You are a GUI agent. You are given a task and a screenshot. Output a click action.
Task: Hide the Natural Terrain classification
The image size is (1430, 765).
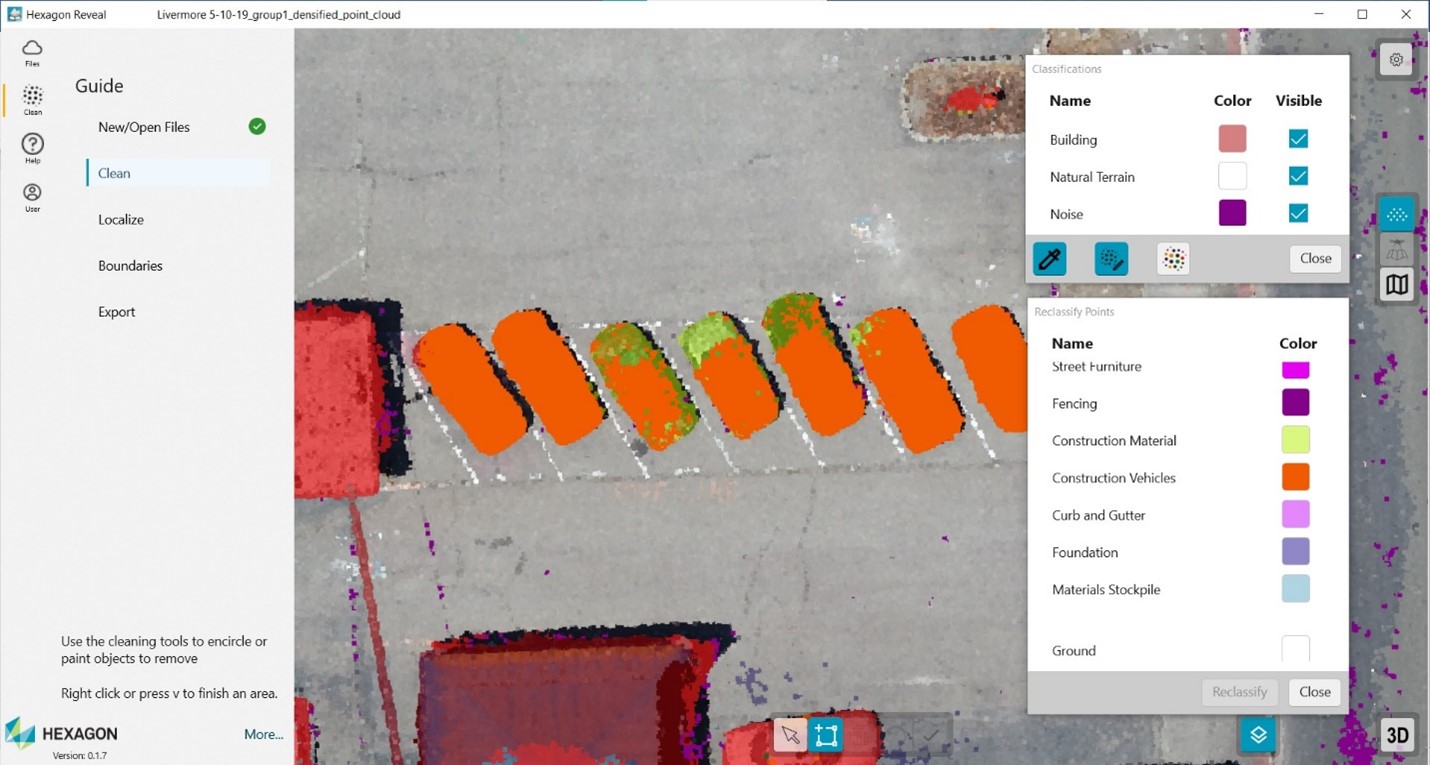[x=1298, y=176]
